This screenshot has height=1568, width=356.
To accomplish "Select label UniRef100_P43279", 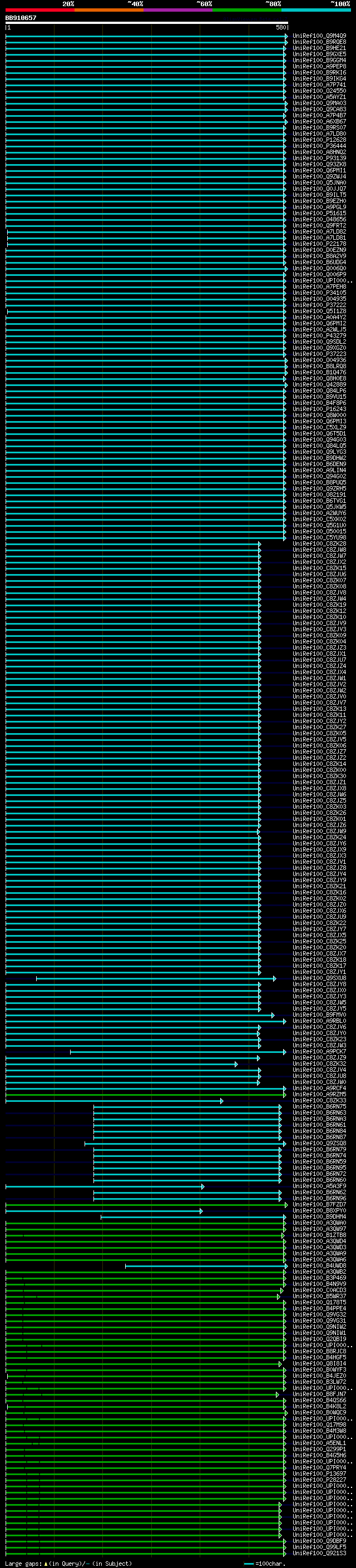I will tap(319, 335).
